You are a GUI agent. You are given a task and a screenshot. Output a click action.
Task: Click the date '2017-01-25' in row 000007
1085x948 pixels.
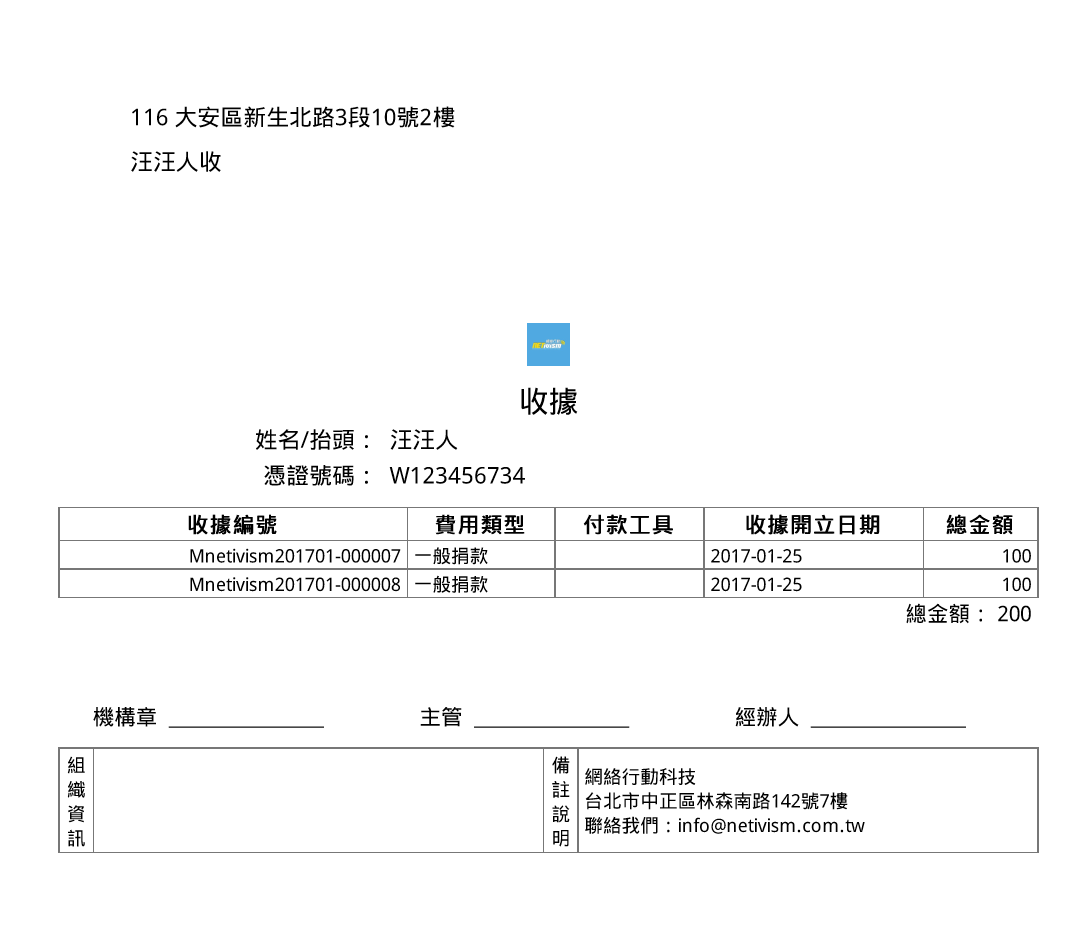tap(756, 556)
